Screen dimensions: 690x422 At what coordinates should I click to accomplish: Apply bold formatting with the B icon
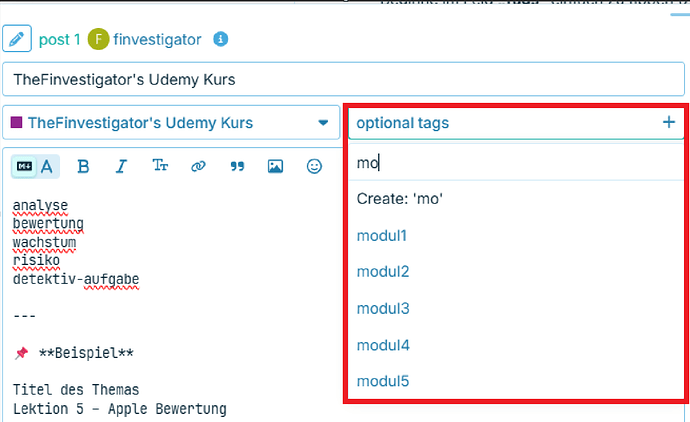[x=83, y=166]
